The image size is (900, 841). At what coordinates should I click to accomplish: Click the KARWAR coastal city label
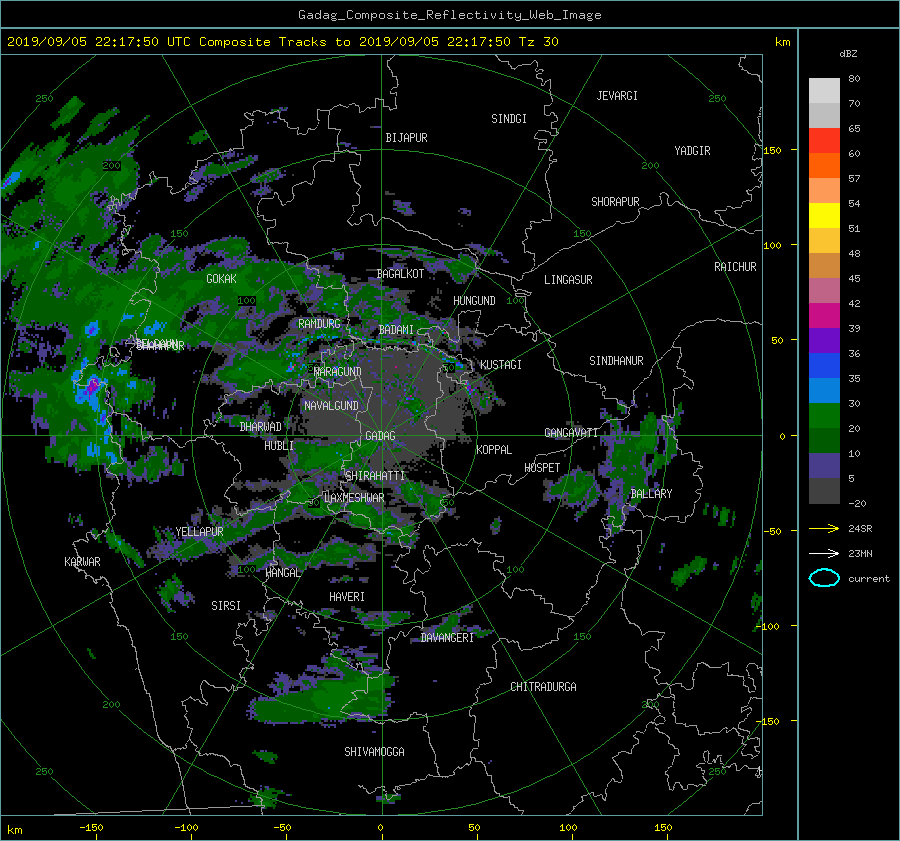point(82,562)
